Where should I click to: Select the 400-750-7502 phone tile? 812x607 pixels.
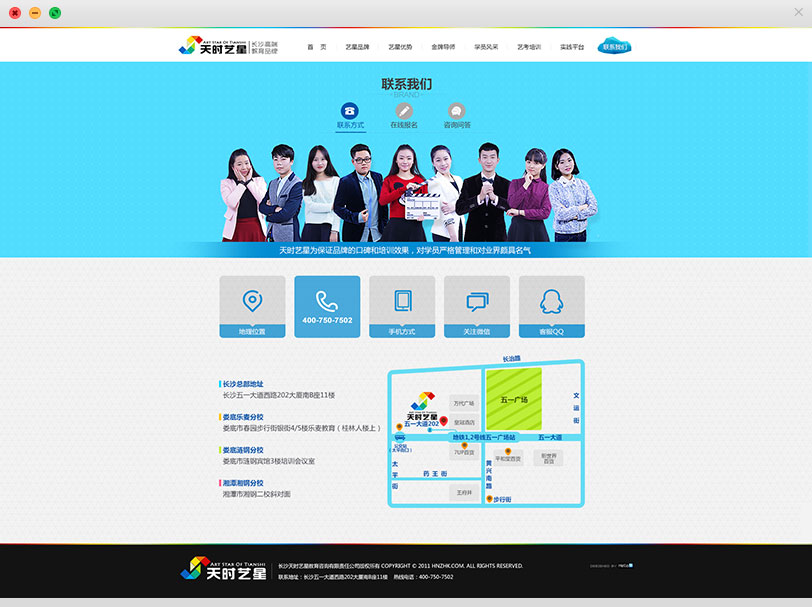[x=327, y=307]
